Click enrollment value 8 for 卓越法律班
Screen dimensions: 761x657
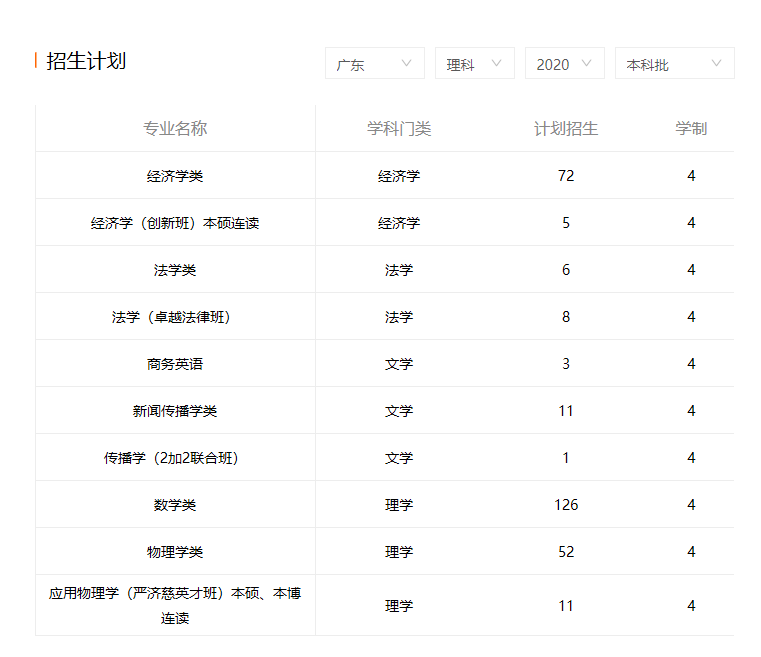(x=566, y=317)
